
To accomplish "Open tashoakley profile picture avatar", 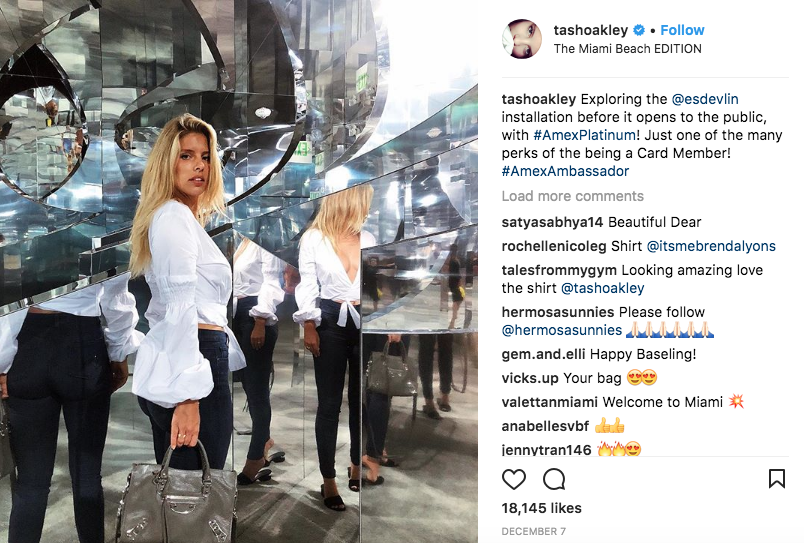I will (522, 39).
